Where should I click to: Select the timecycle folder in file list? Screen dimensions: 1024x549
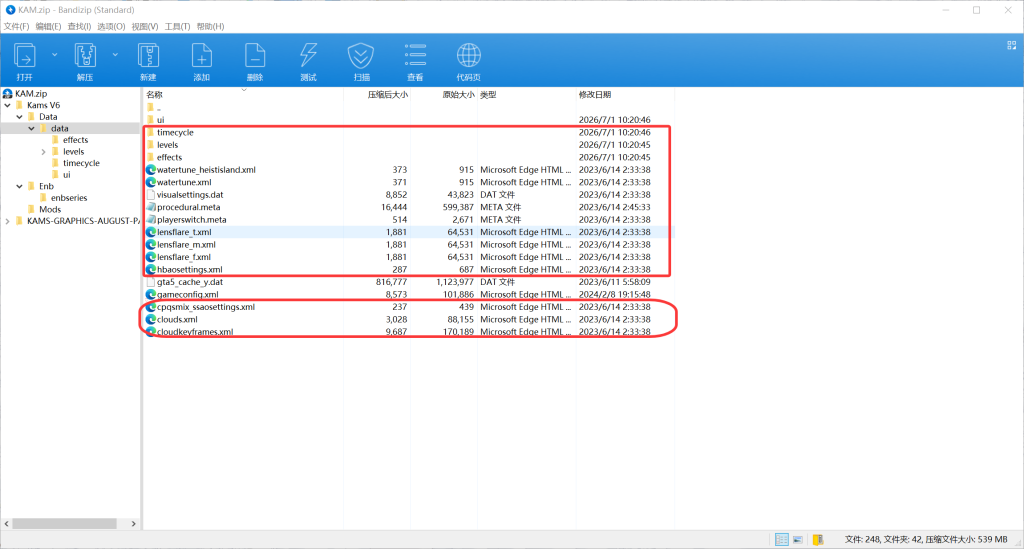coord(409,133)
